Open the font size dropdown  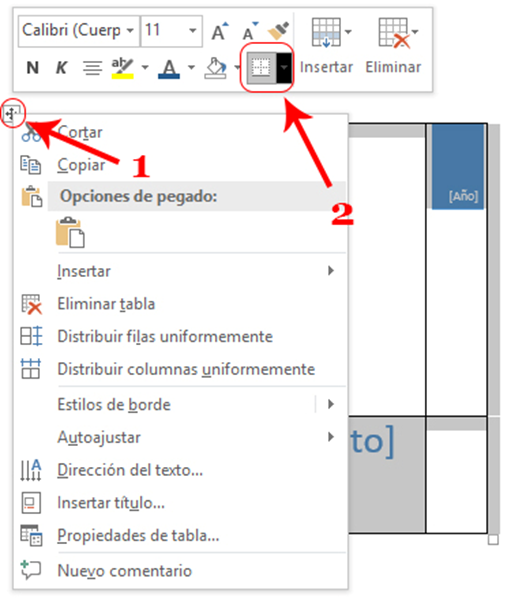193,31
